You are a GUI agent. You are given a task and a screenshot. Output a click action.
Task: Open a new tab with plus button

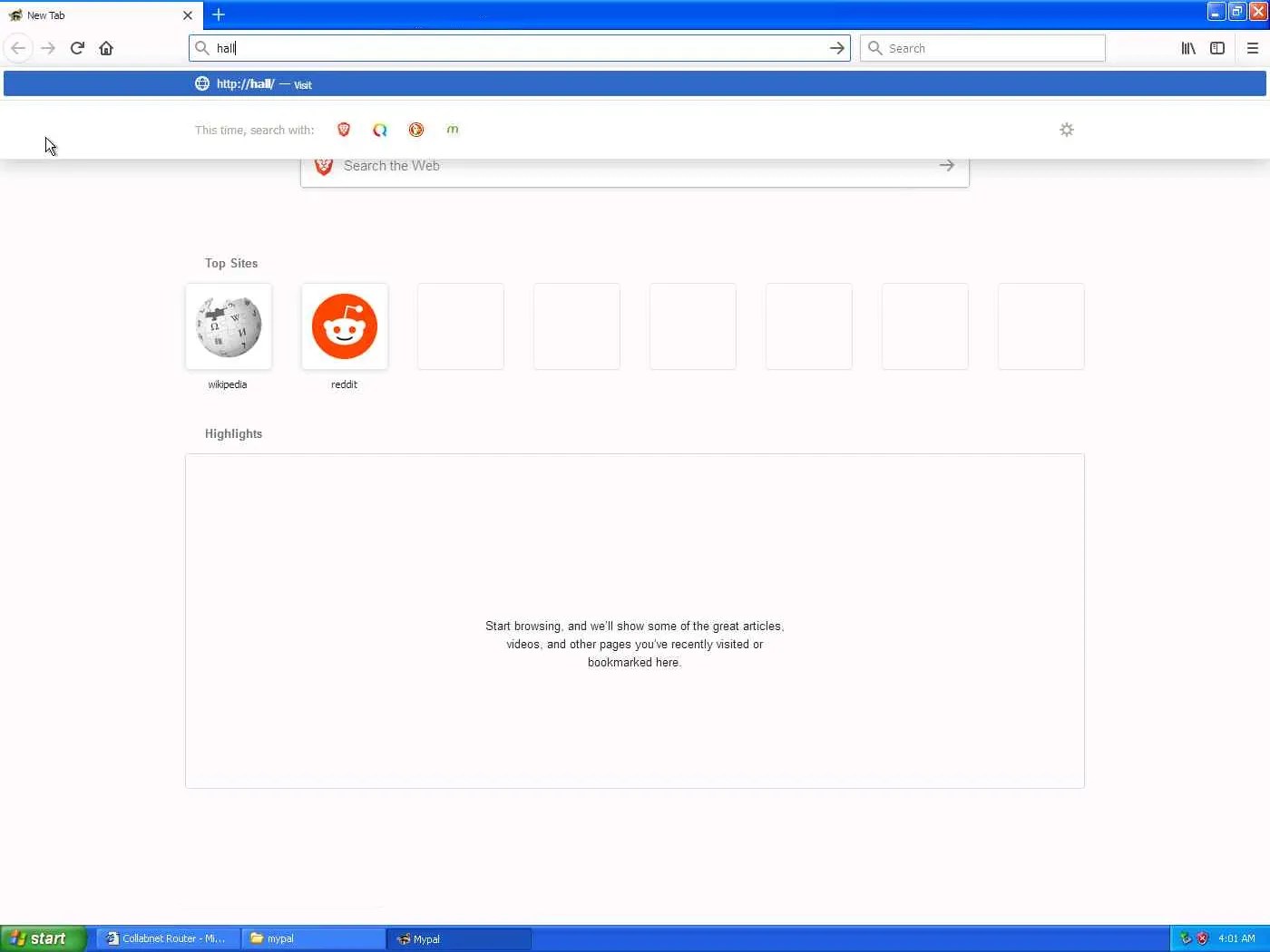(x=219, y=15)
